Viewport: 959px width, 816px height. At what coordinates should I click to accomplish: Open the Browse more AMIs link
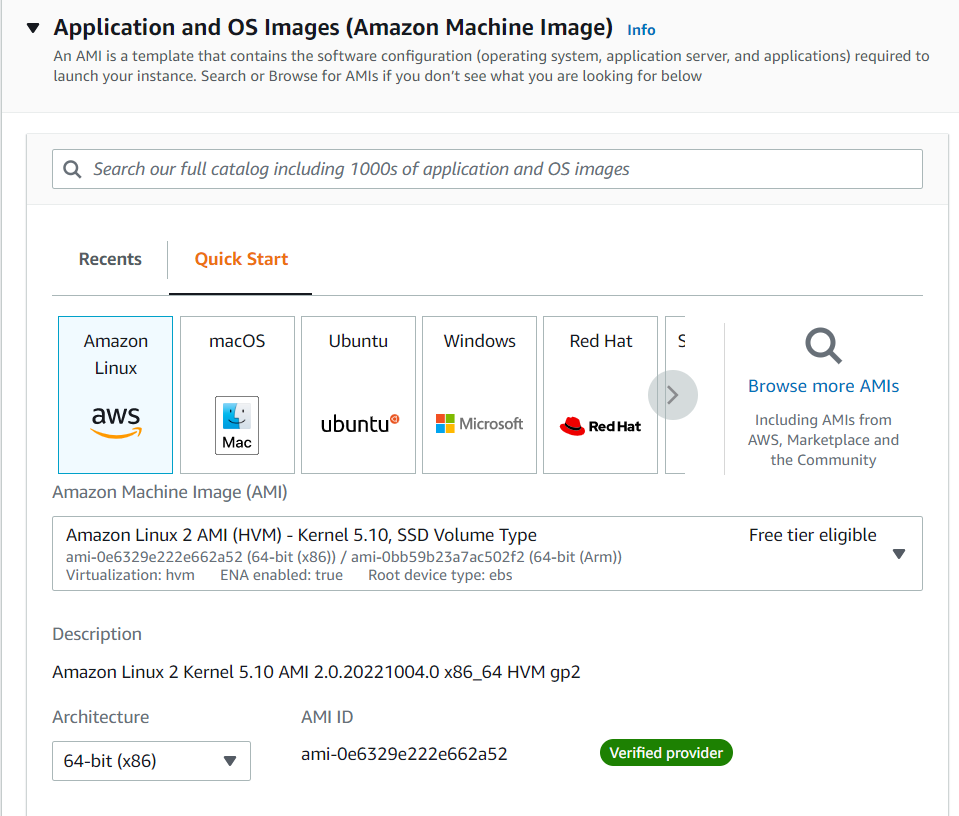[823, 386]
